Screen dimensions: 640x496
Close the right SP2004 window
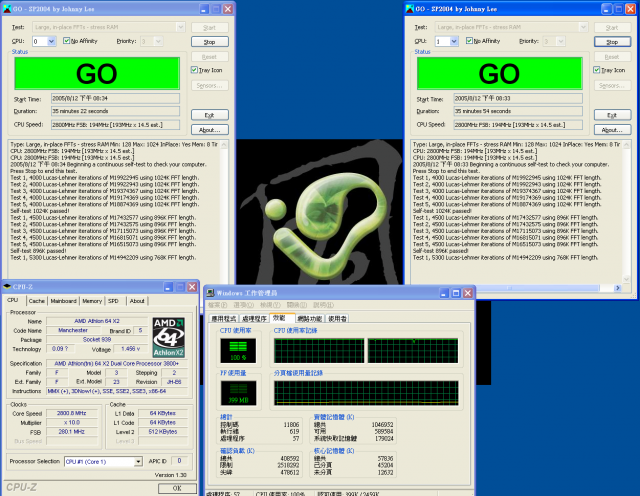click(630, 9)
